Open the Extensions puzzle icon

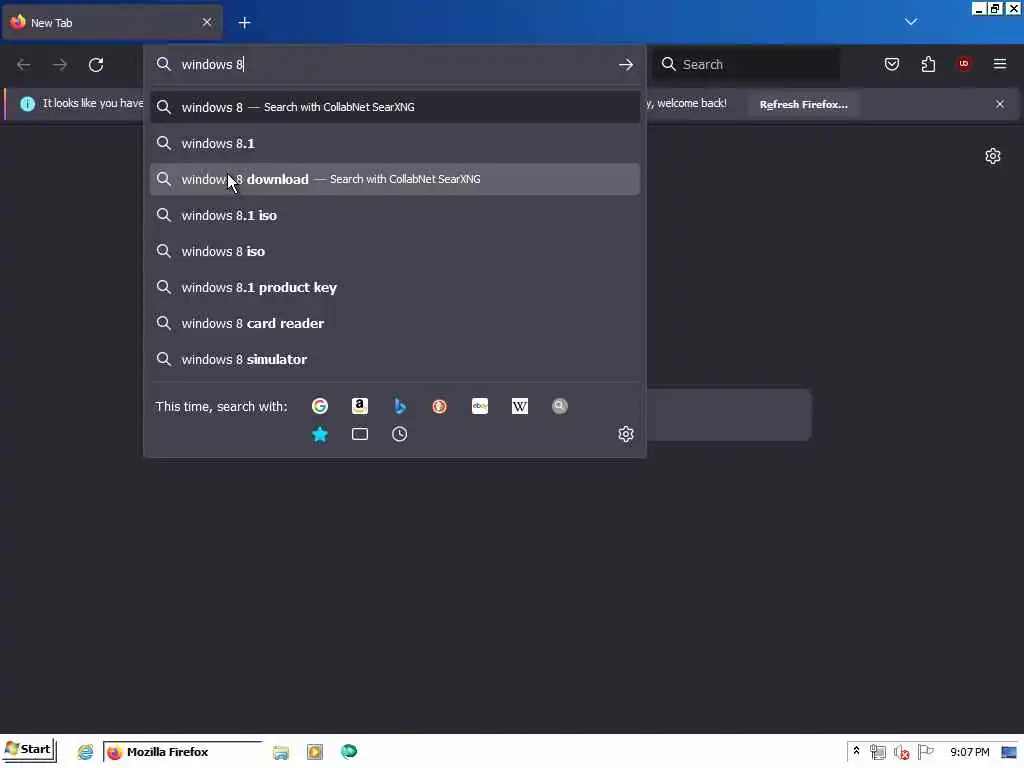tap(928, 64)
